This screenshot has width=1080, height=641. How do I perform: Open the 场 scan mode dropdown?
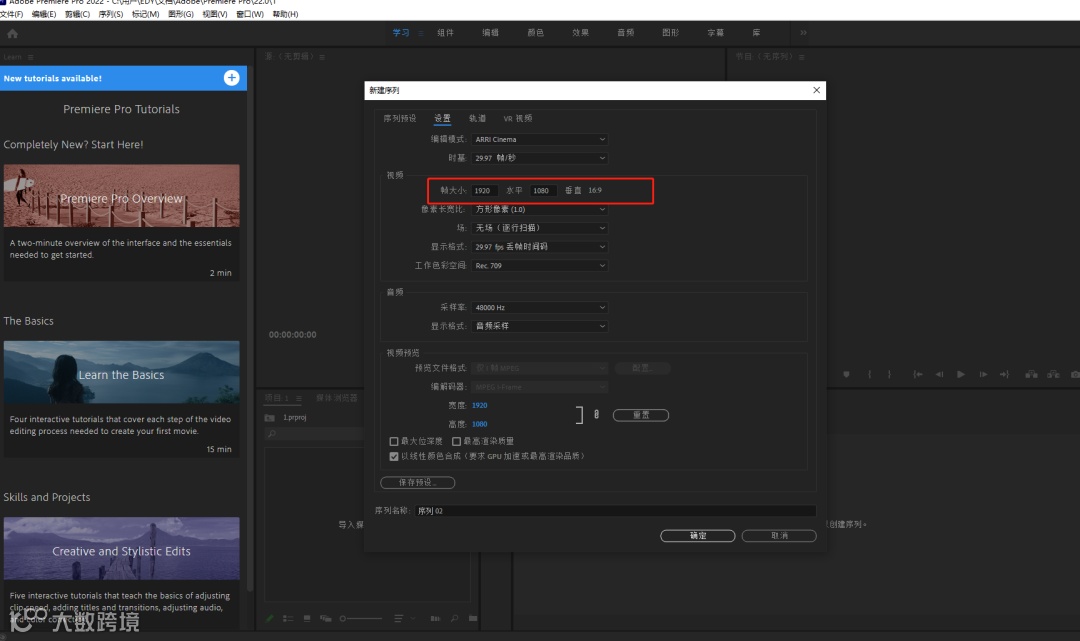click(539, 228)
